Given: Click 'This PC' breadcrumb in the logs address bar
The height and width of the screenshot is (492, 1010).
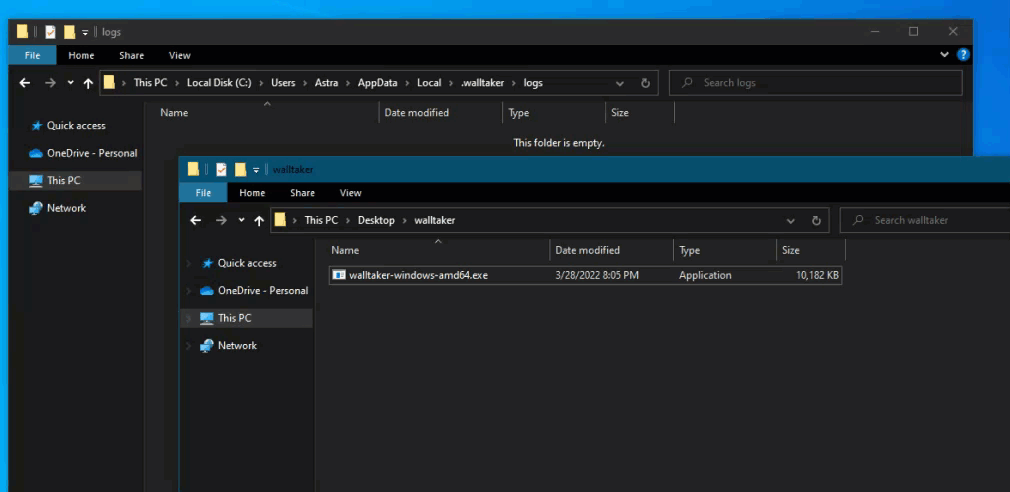Looking at the screenshot, I should coord(150,82).
